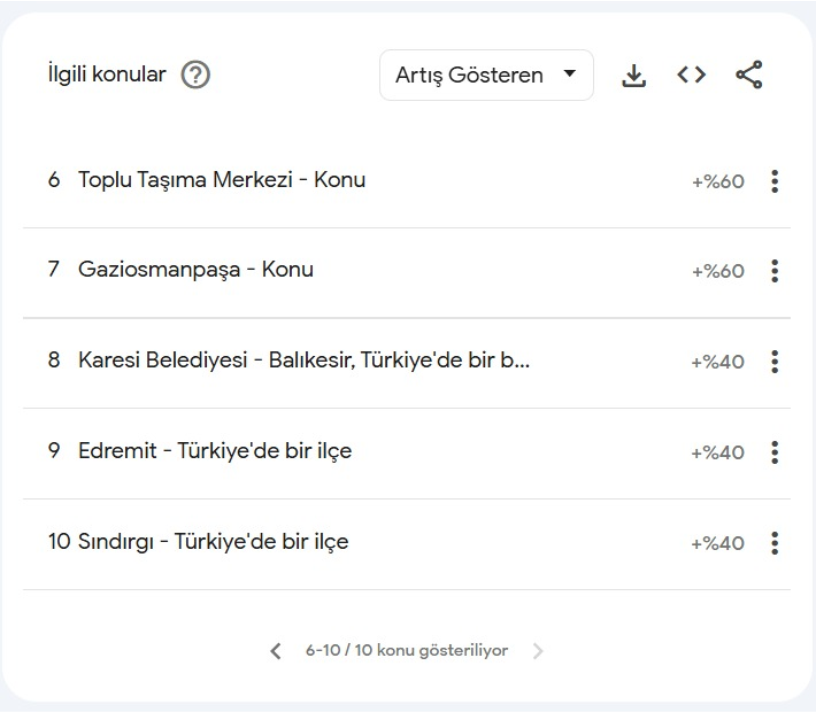Open the Gaziosmanpaşa topic
The height and width of the screenshot is (712, 816).
[195, 271]
